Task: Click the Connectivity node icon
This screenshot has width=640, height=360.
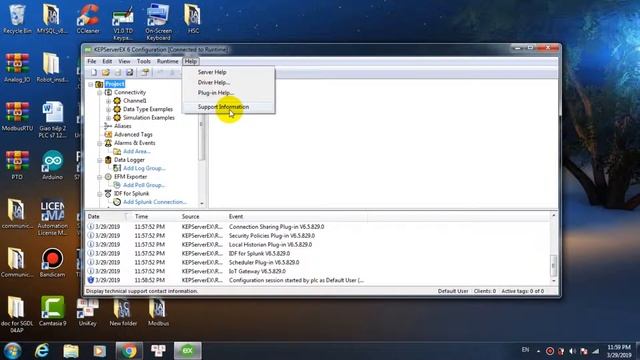Action: click(x=108, y=92)
